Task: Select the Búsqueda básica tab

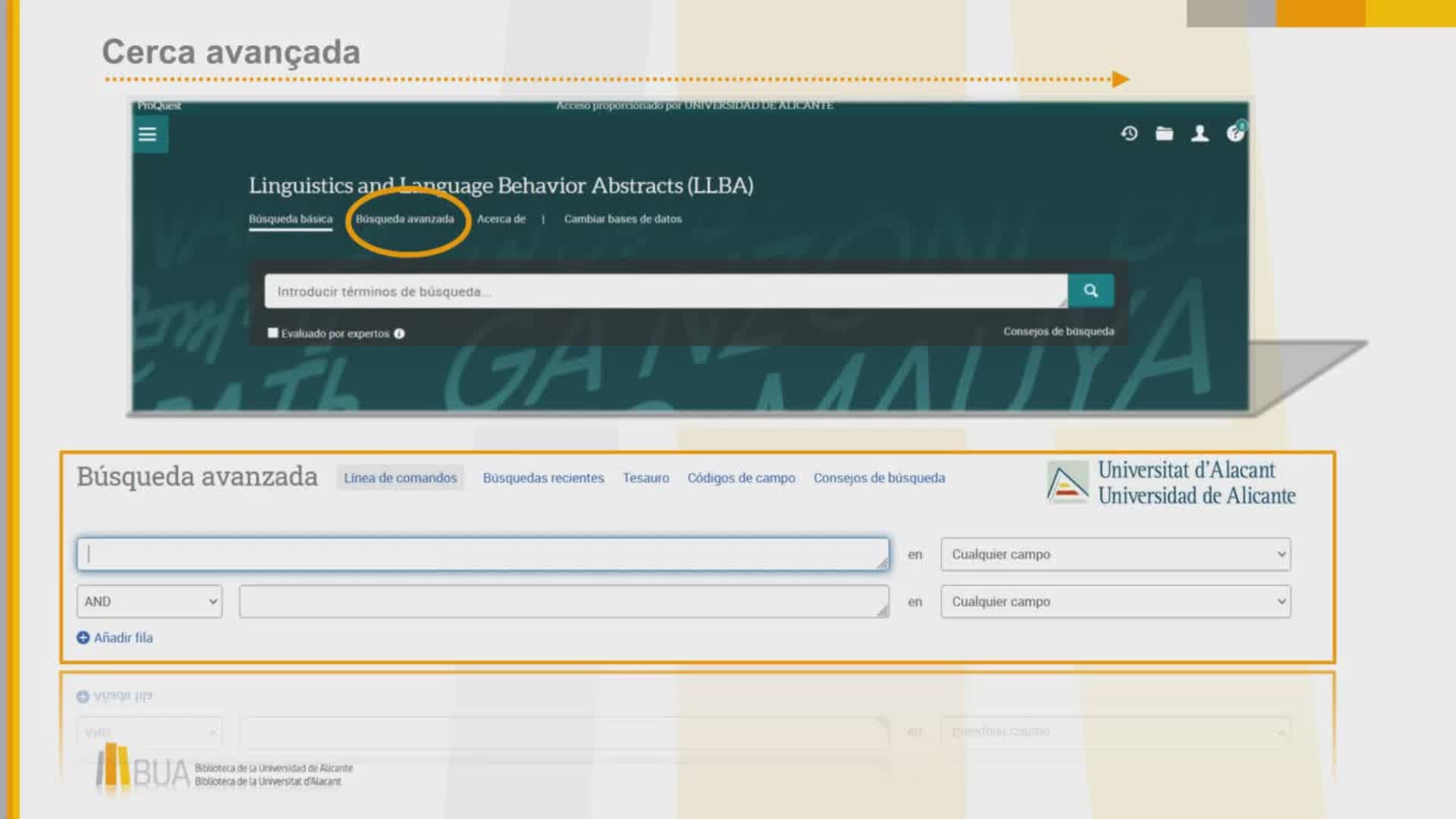Action: (x=290, y=219)
